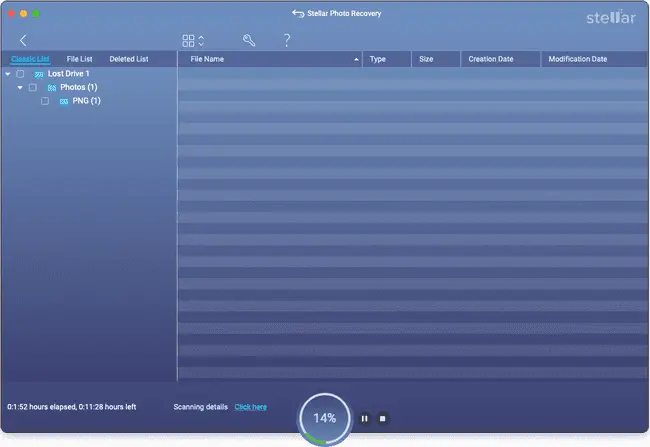650x447 pixels.
Task: Sort by the Modification Date column
Action: (x=594, y=59)
